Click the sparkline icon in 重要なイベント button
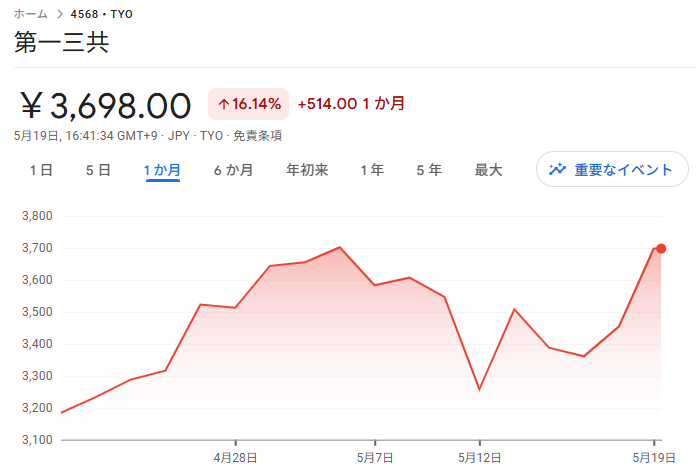The width and height of the screenshot is (696, 475). pyautogui.click(x=558, y=169)
